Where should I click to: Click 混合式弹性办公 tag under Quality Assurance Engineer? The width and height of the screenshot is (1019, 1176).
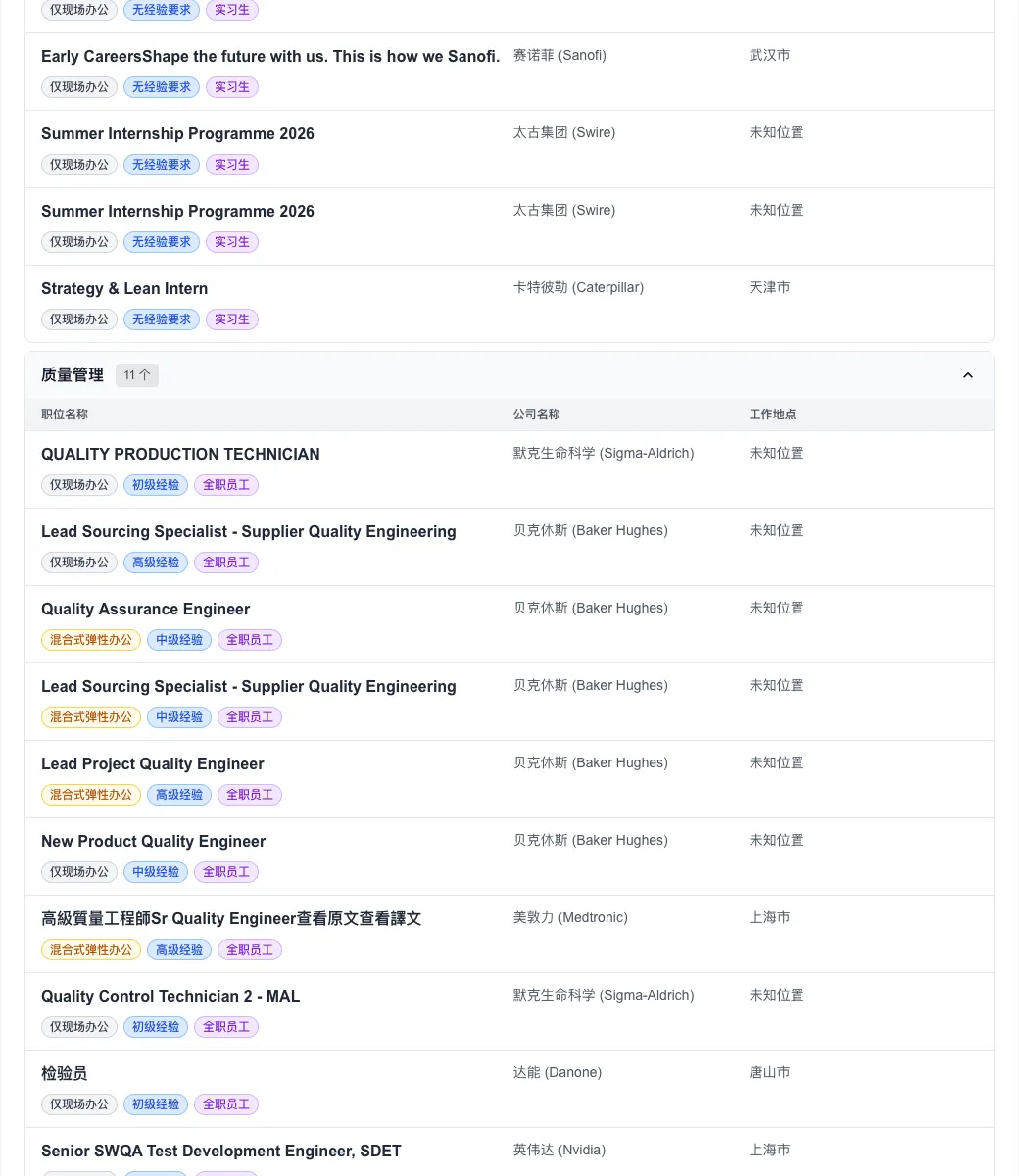point(91,640)
